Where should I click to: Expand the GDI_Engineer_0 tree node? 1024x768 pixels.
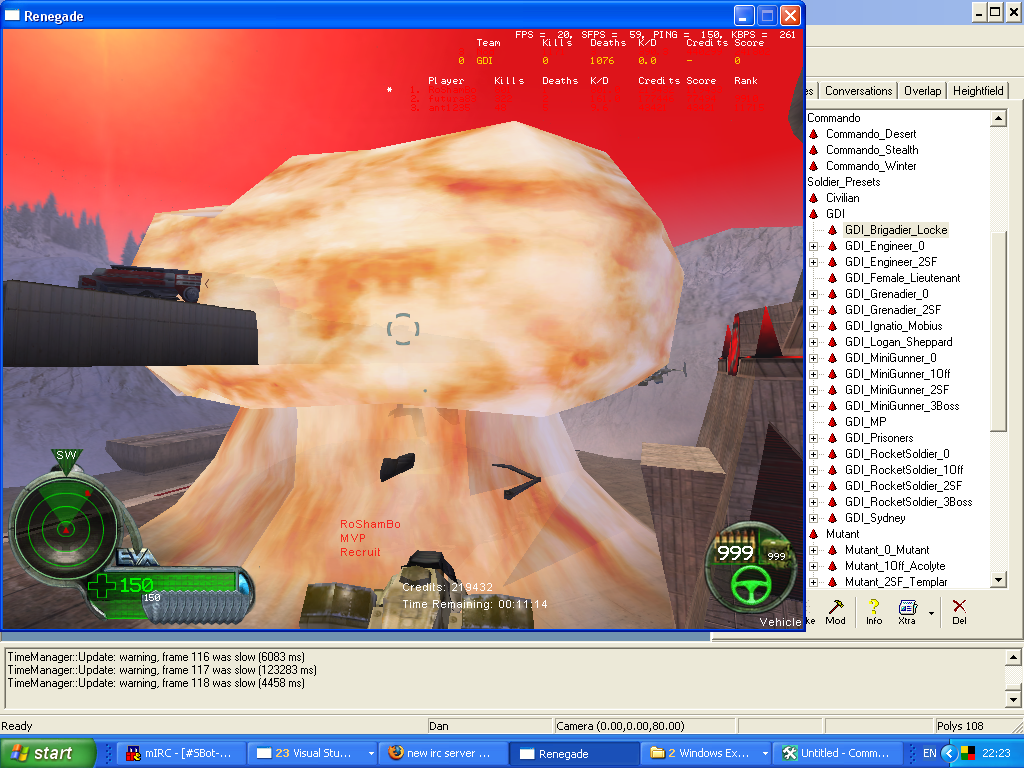click(813, 246)
